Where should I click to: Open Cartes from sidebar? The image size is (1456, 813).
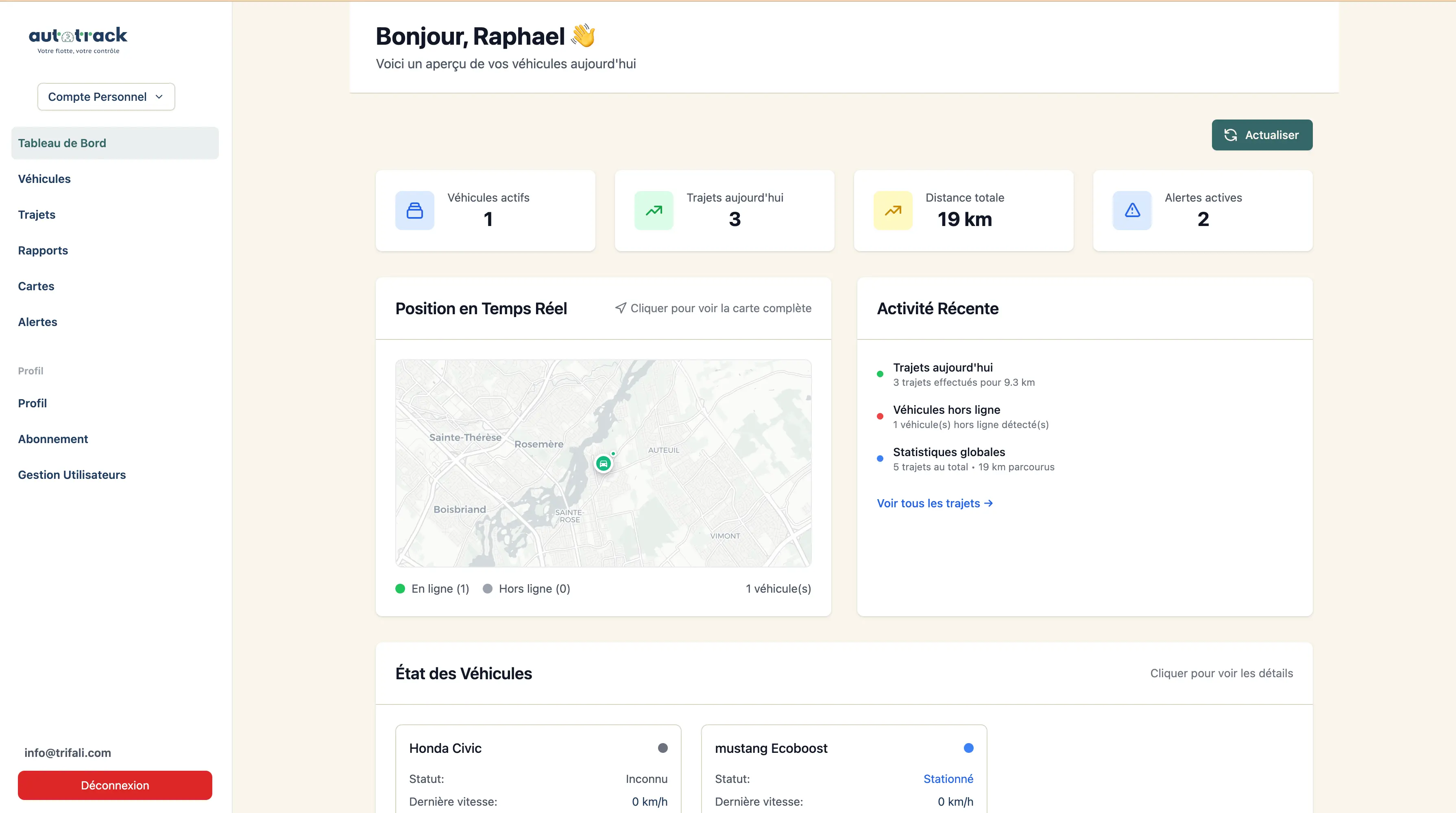click(36, 286)
